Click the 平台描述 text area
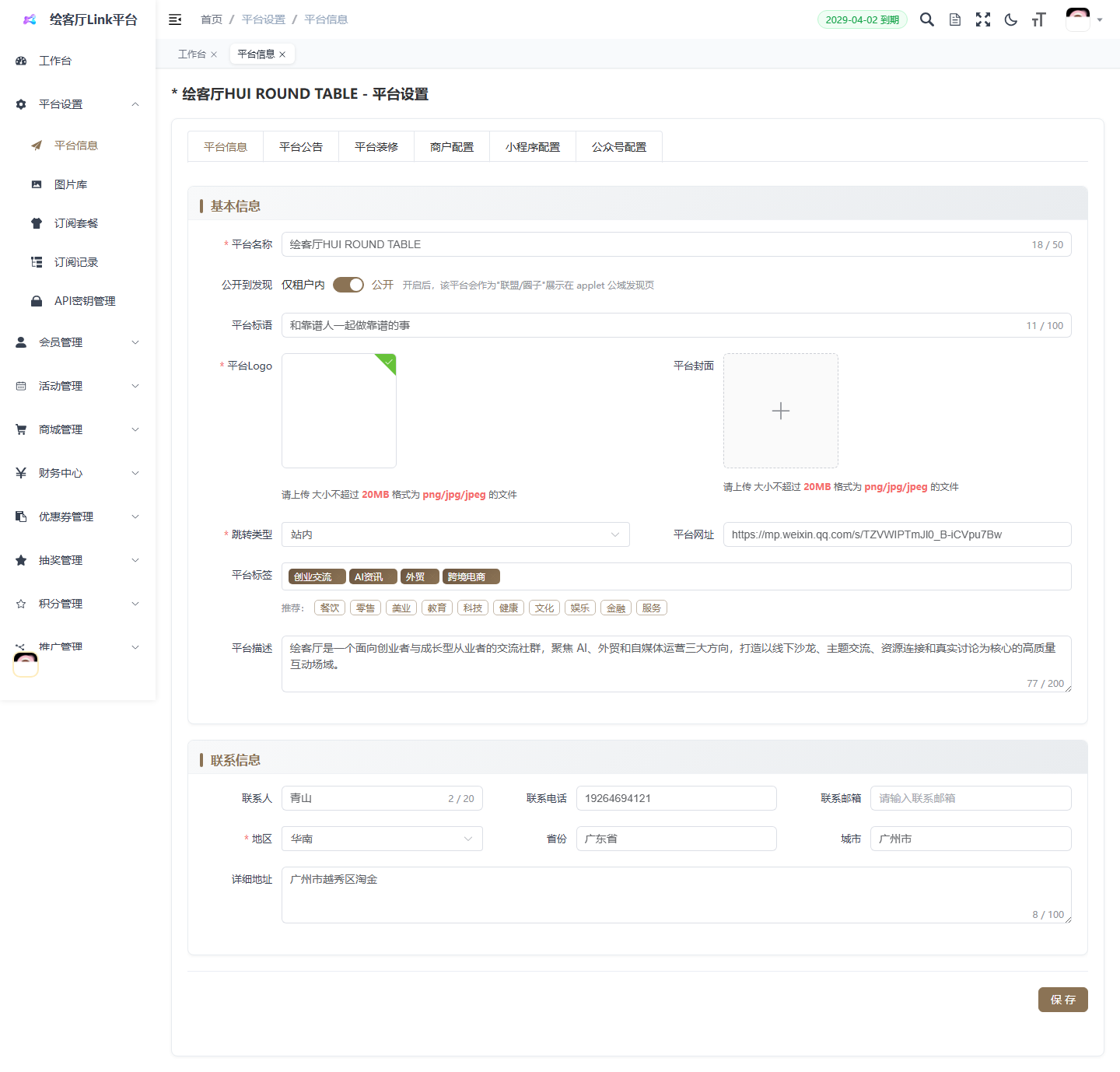Viewport: 1120px width, 1072px height. (x=677, y=664)
